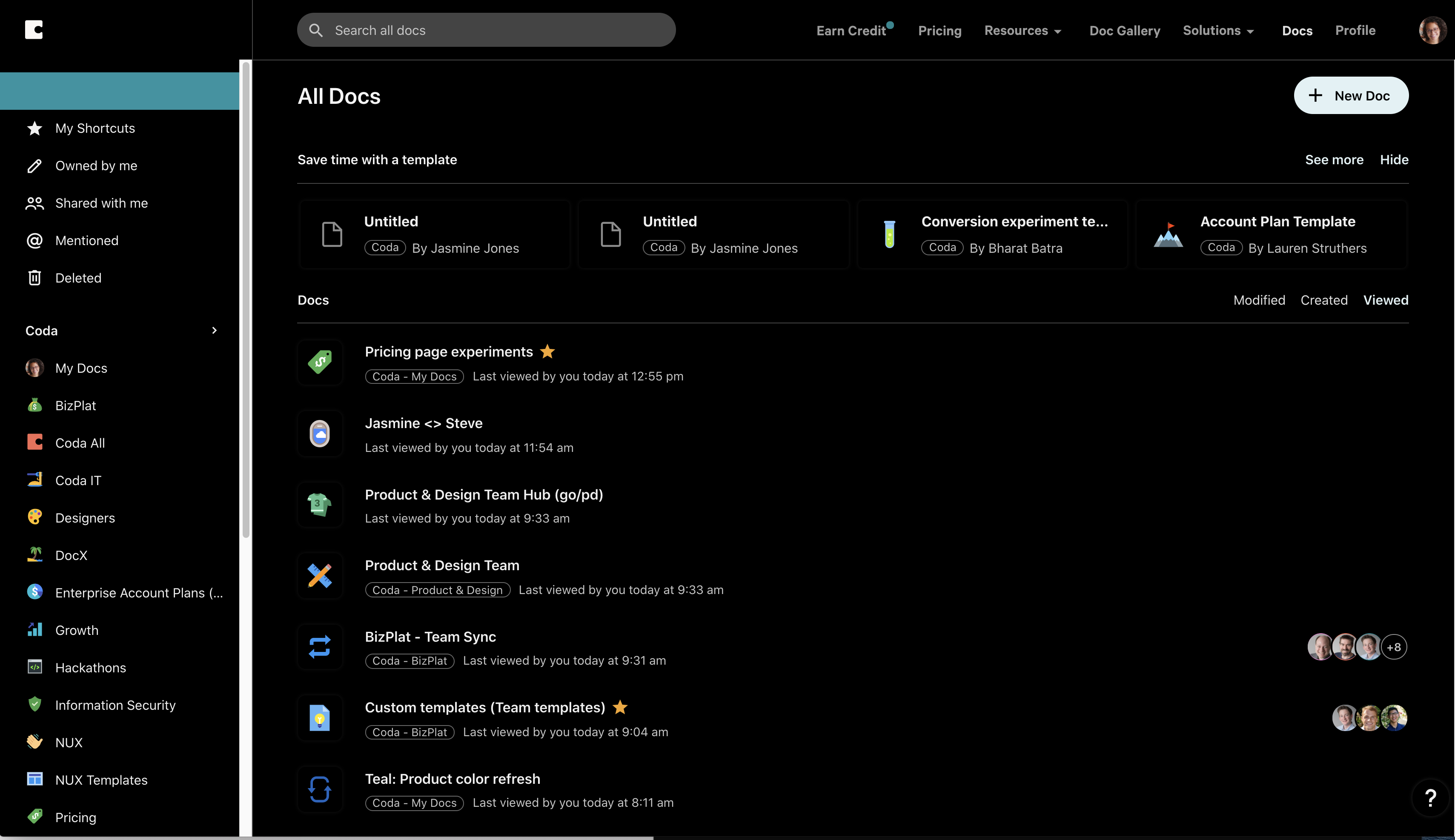Open your profile avatar picture
Viewport: 1455px width, 840px height.
[x=1433, y=29]
